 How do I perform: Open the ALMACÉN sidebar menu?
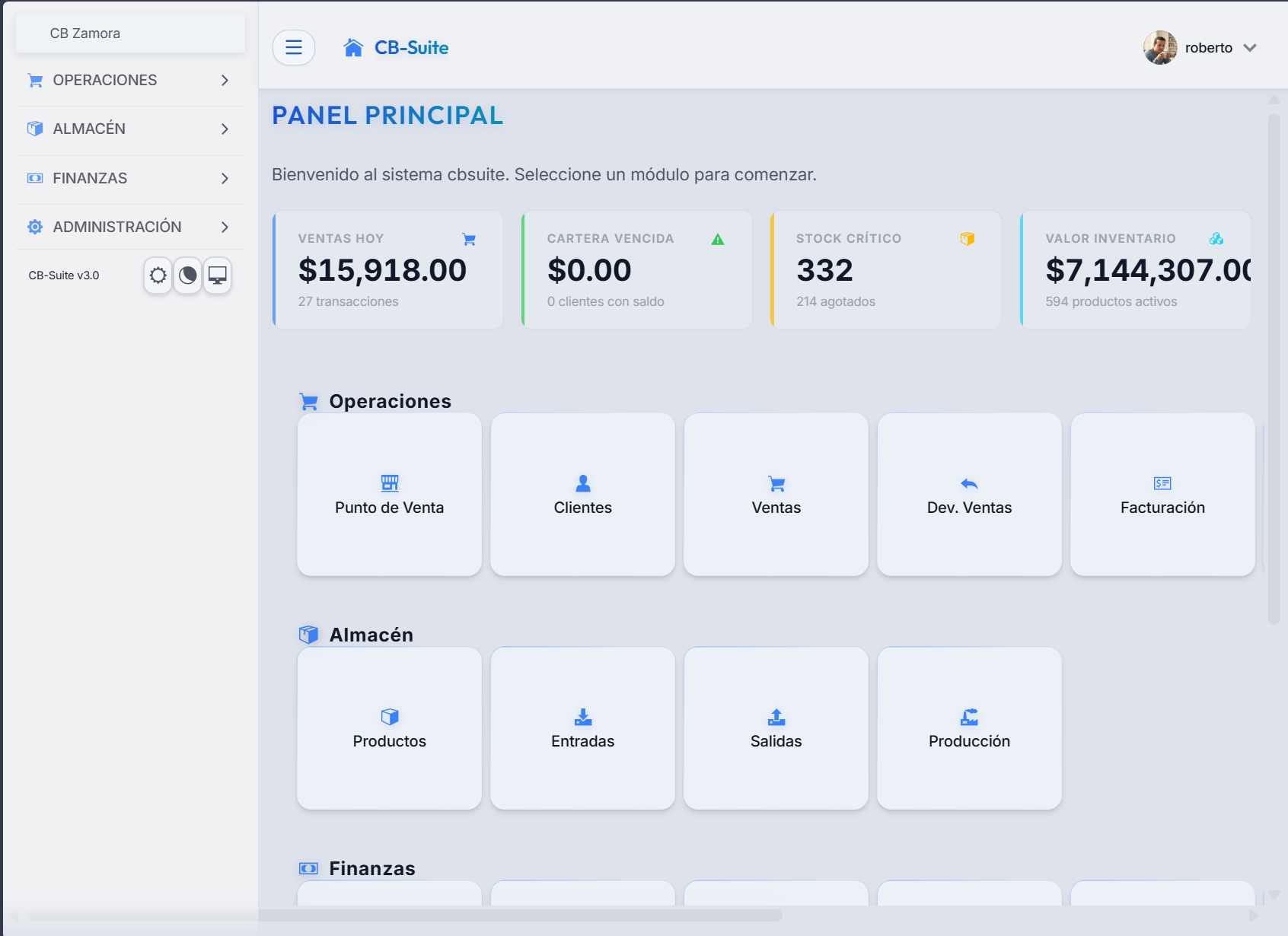pyautogui.click(x=130, y=129)
